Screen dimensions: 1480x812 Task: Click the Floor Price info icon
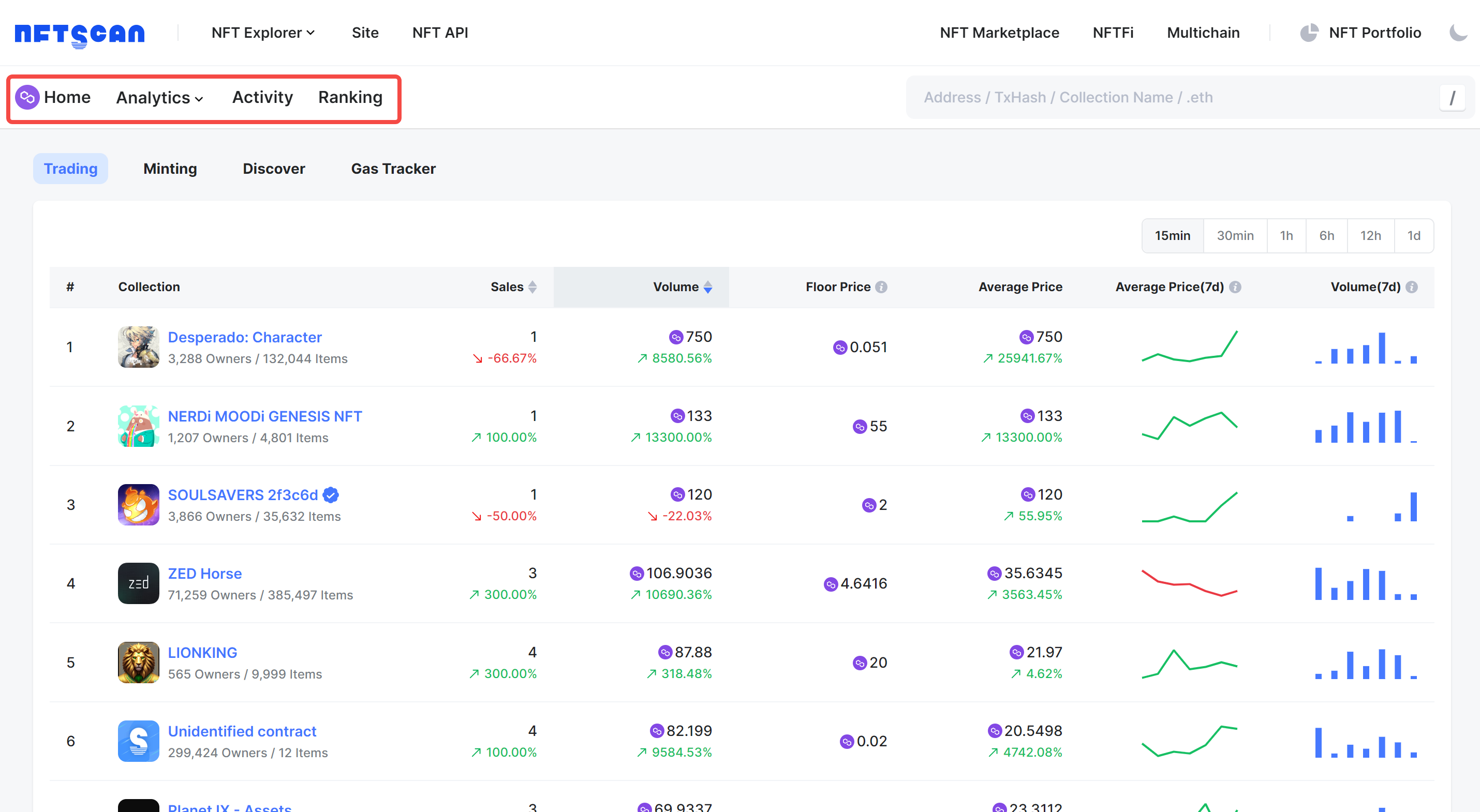click(881, 287)
